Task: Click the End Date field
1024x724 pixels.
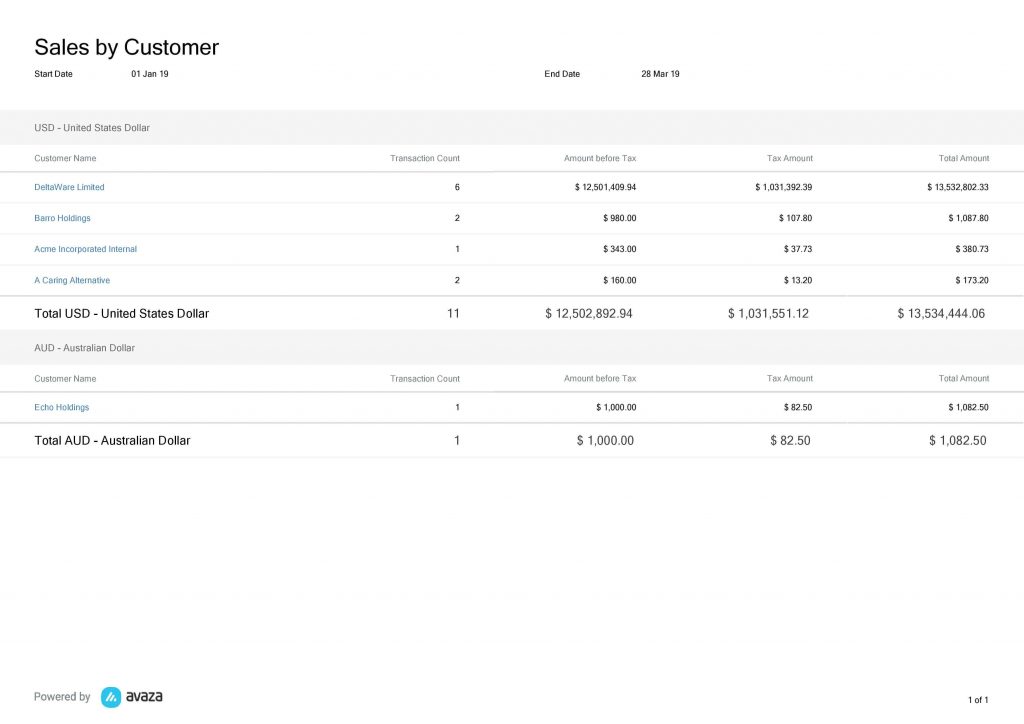Action: click(562, 73)
